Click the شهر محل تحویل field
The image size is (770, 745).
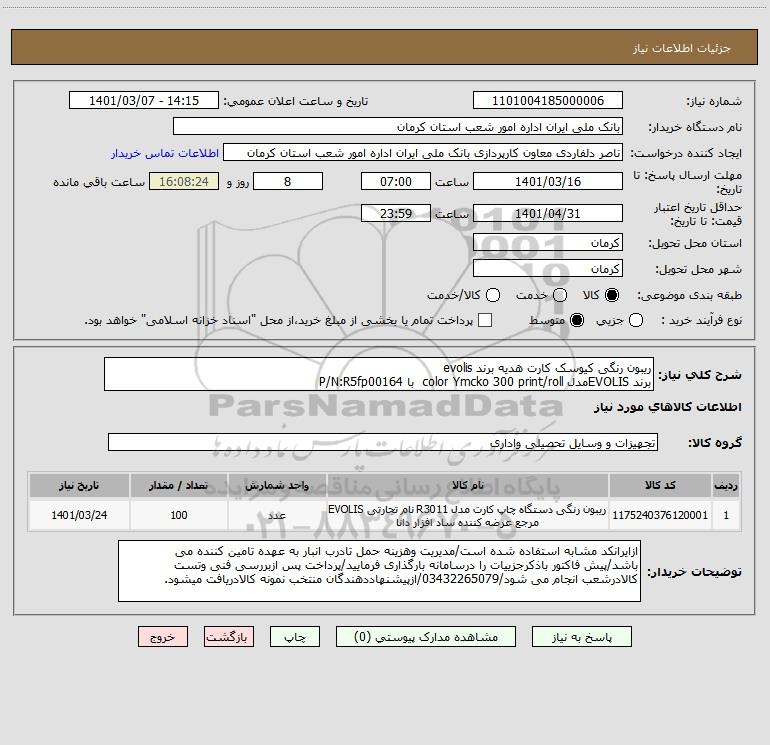(x=548, y=269)
